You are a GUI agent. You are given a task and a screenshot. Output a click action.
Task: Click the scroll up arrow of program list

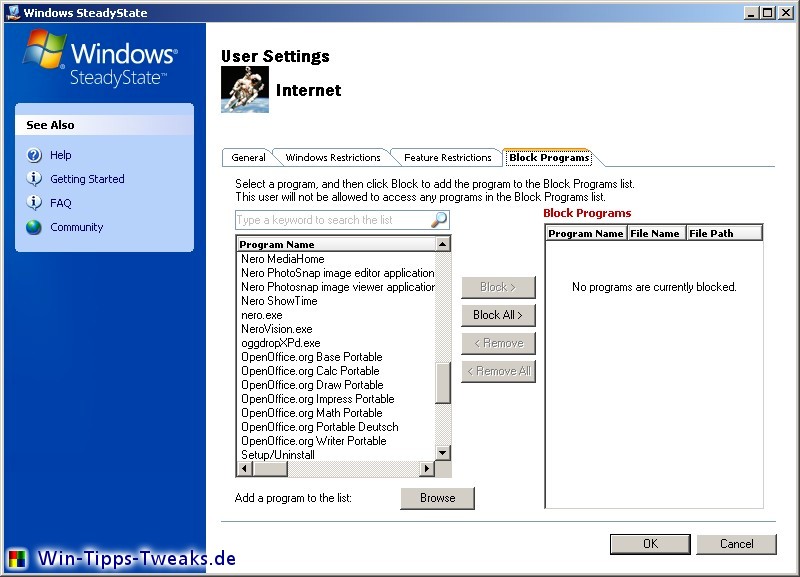coord(443,244)
